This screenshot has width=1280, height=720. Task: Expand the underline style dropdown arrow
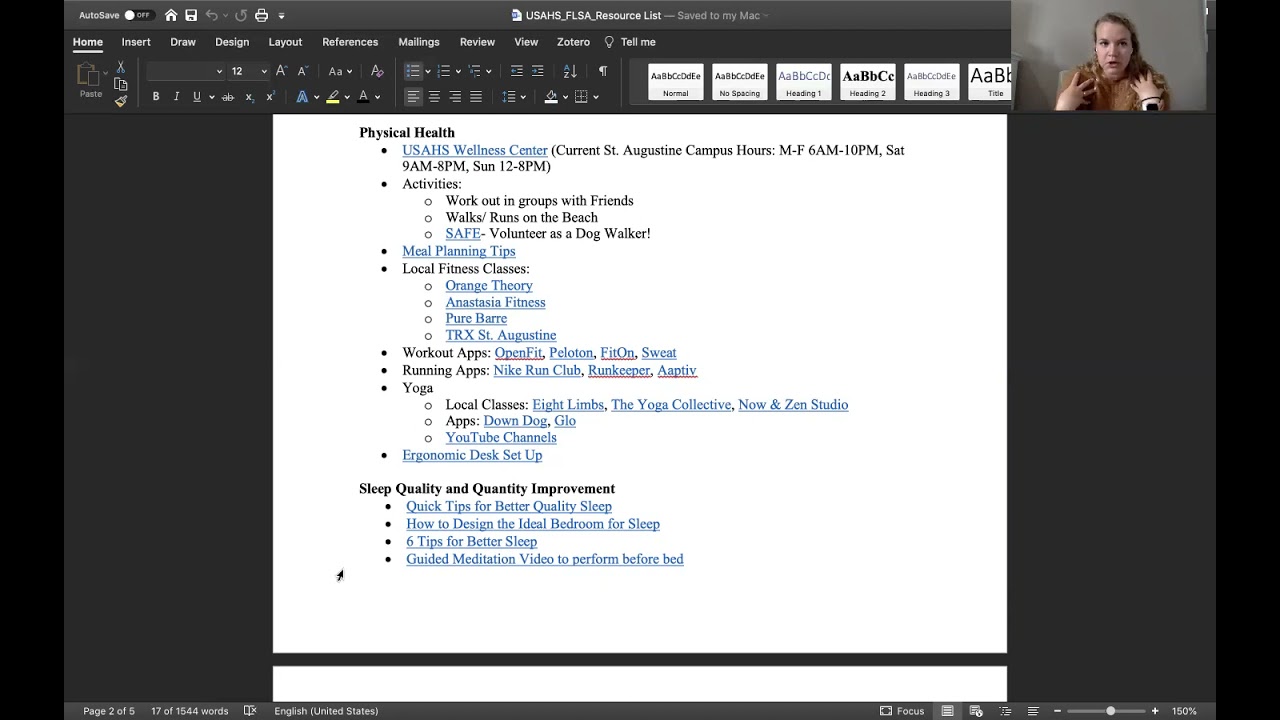point(212,98)
